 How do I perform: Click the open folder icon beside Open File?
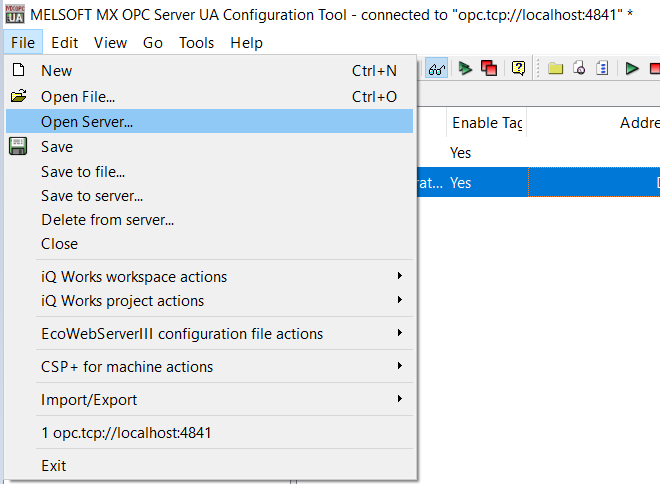click(x=18, y=96)
